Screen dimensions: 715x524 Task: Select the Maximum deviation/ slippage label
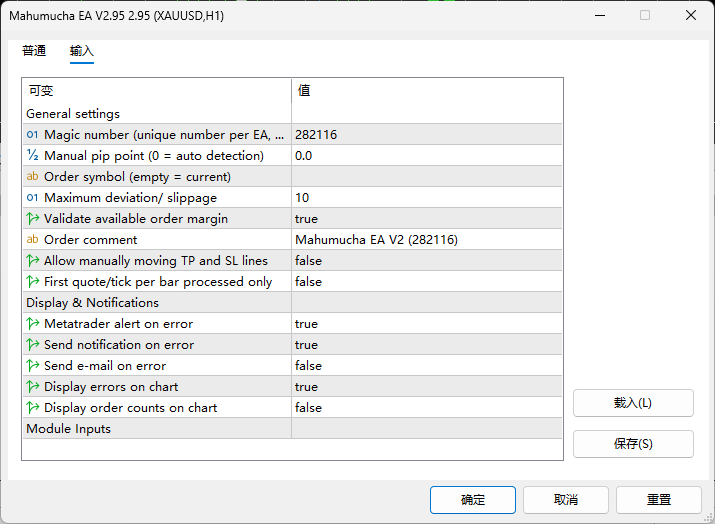(x=130, y=197)
